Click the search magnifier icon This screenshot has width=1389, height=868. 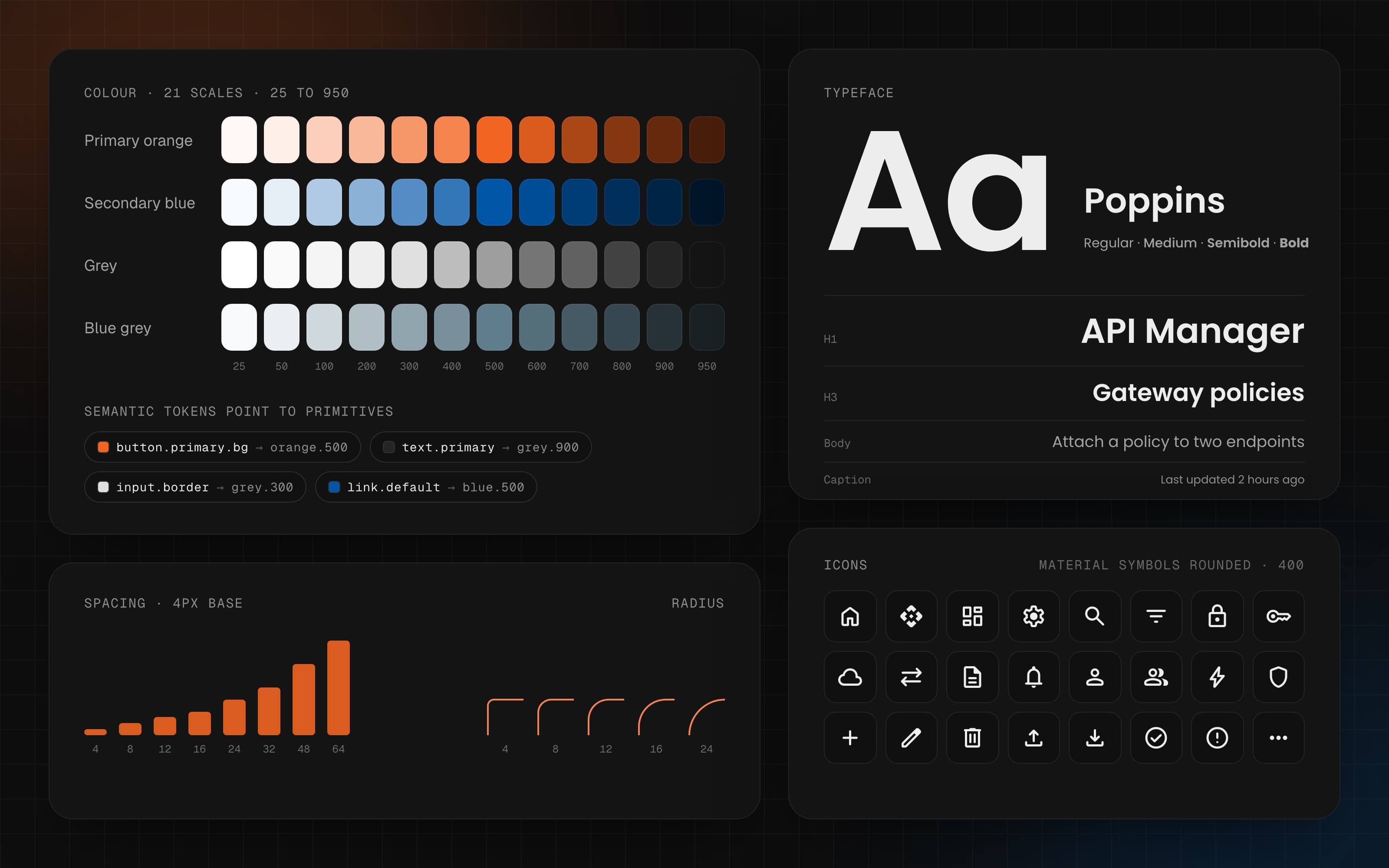[x=1095, y=616]
